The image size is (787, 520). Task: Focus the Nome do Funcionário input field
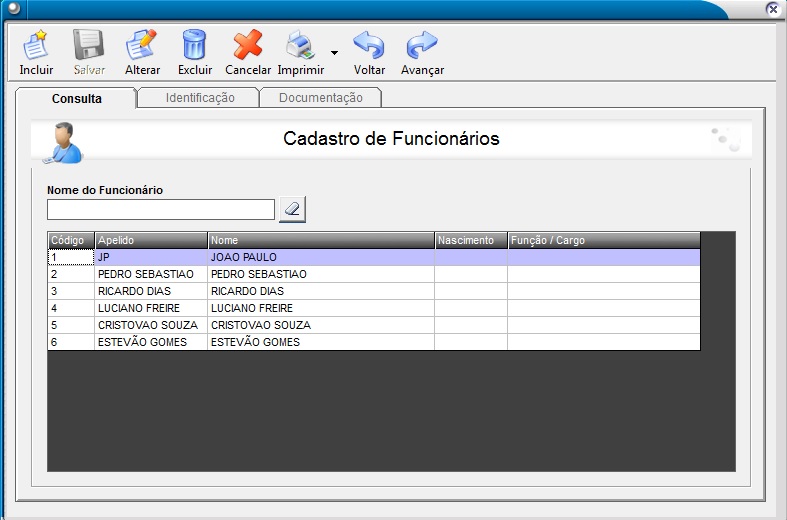click(x=161, y=209)
